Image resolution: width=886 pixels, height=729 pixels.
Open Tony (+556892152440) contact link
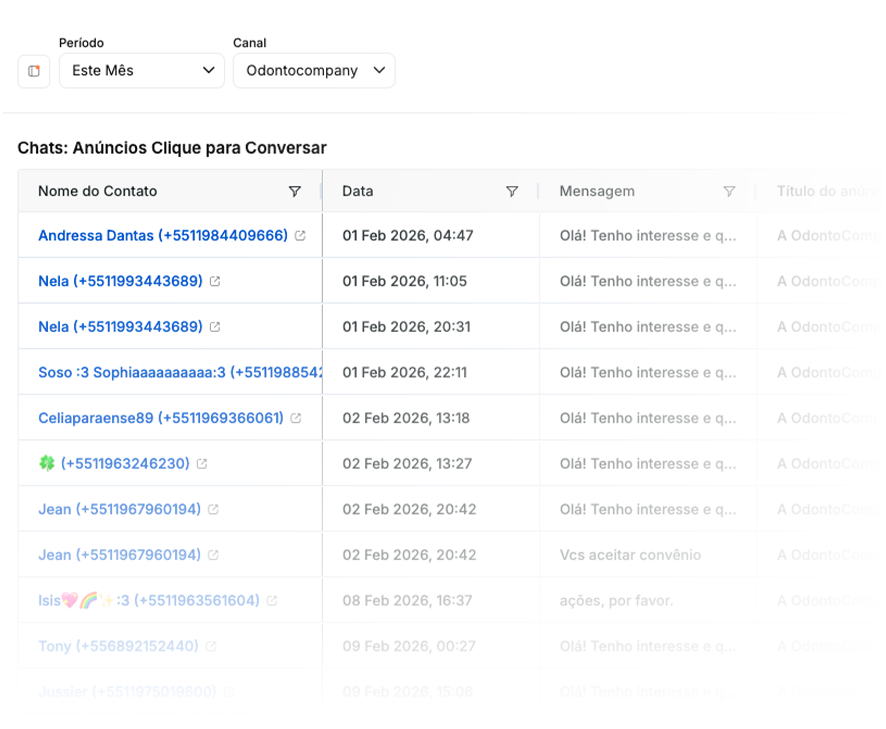[118, 647]
